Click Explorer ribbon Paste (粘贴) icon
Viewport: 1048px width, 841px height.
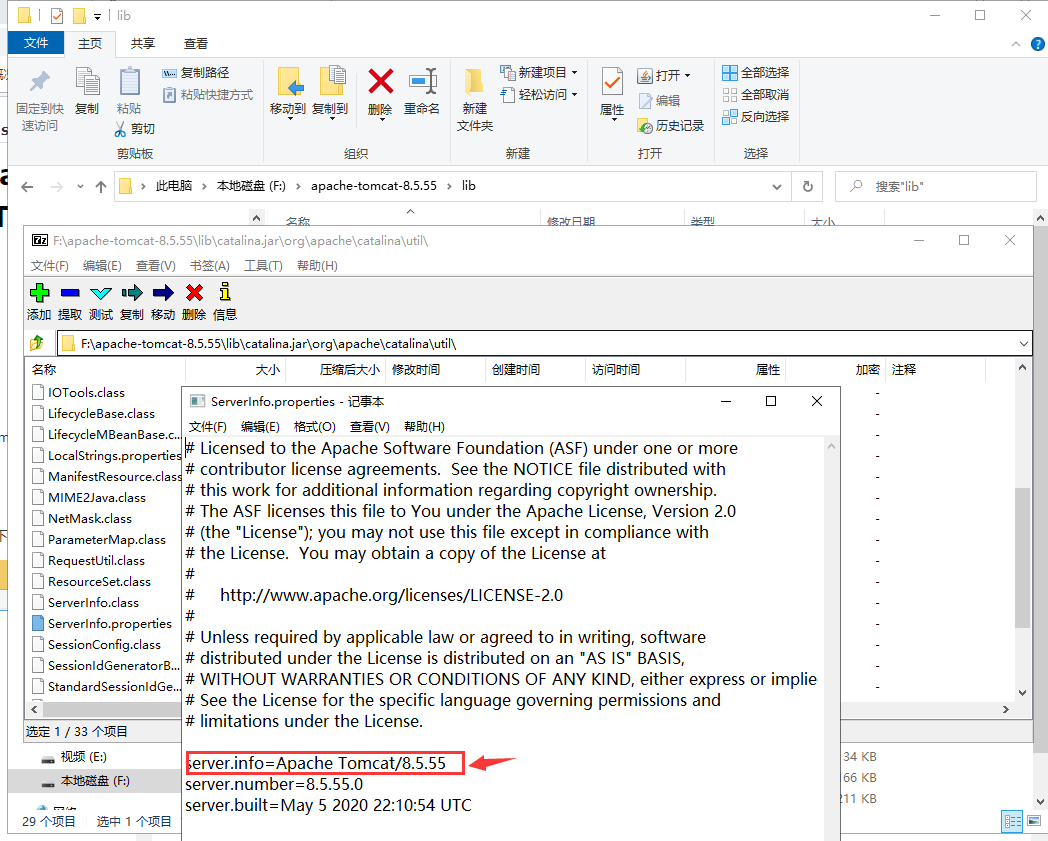click(129, 82)
